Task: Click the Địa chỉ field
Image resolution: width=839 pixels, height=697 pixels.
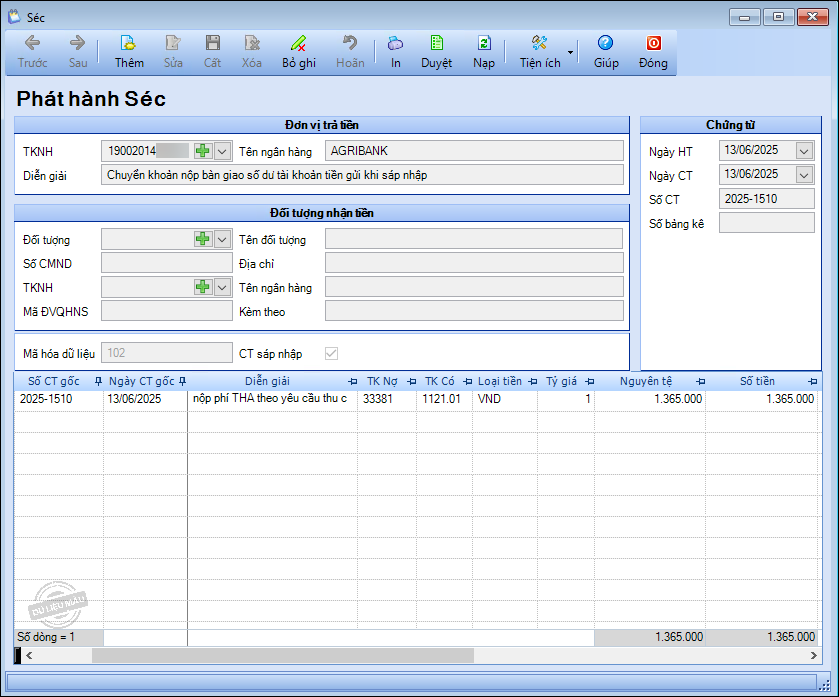Action: point(474,263)
